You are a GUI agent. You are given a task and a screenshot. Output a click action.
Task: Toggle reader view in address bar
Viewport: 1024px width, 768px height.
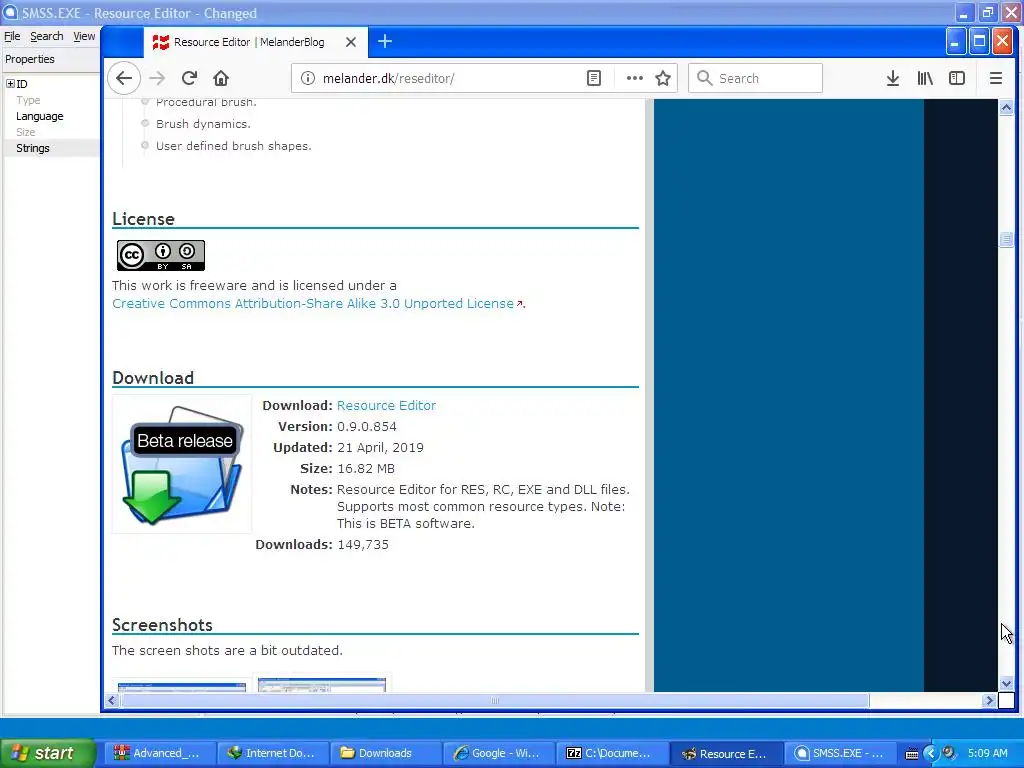[594, 78]
